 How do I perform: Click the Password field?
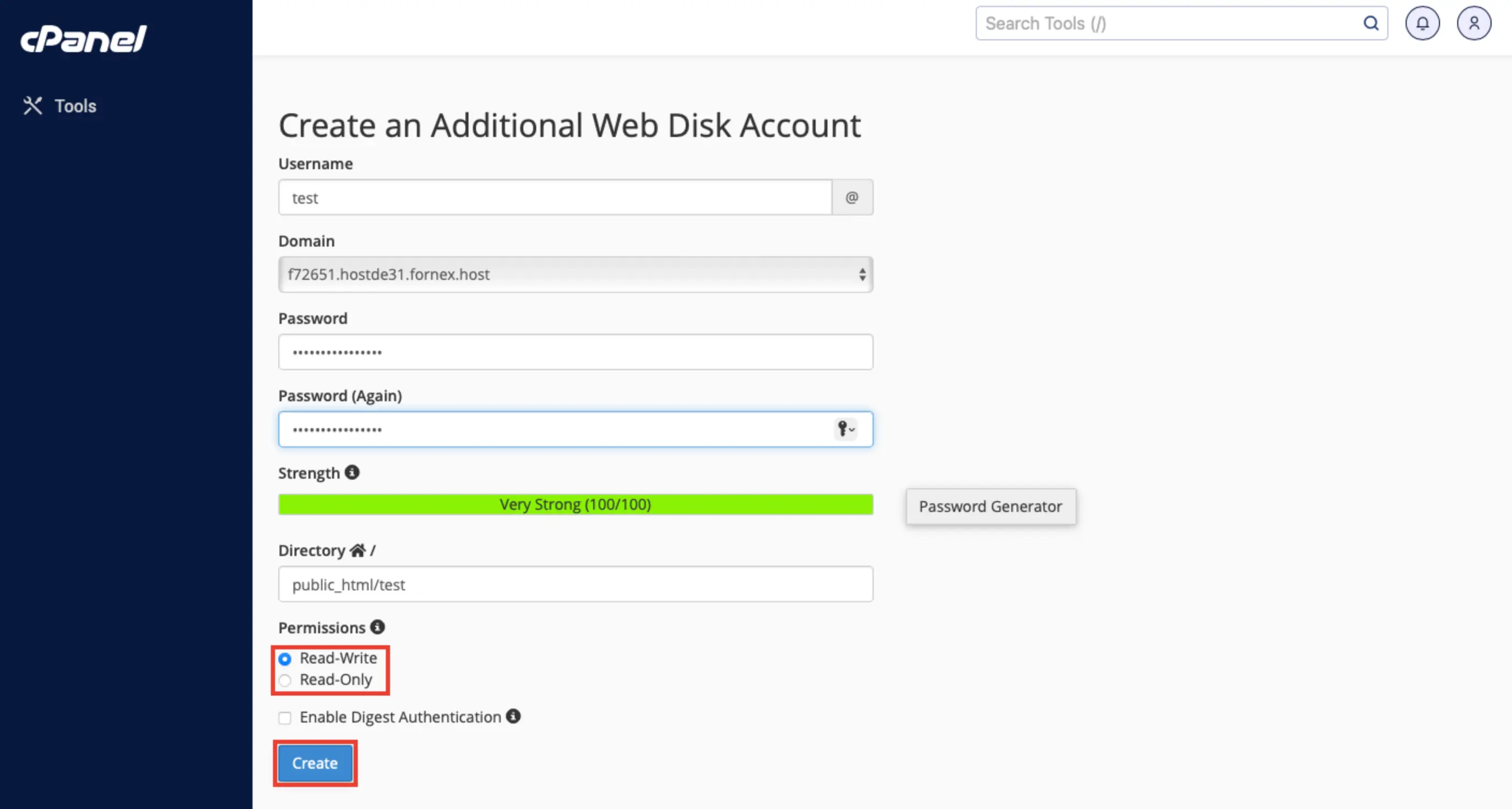point(576,352)
